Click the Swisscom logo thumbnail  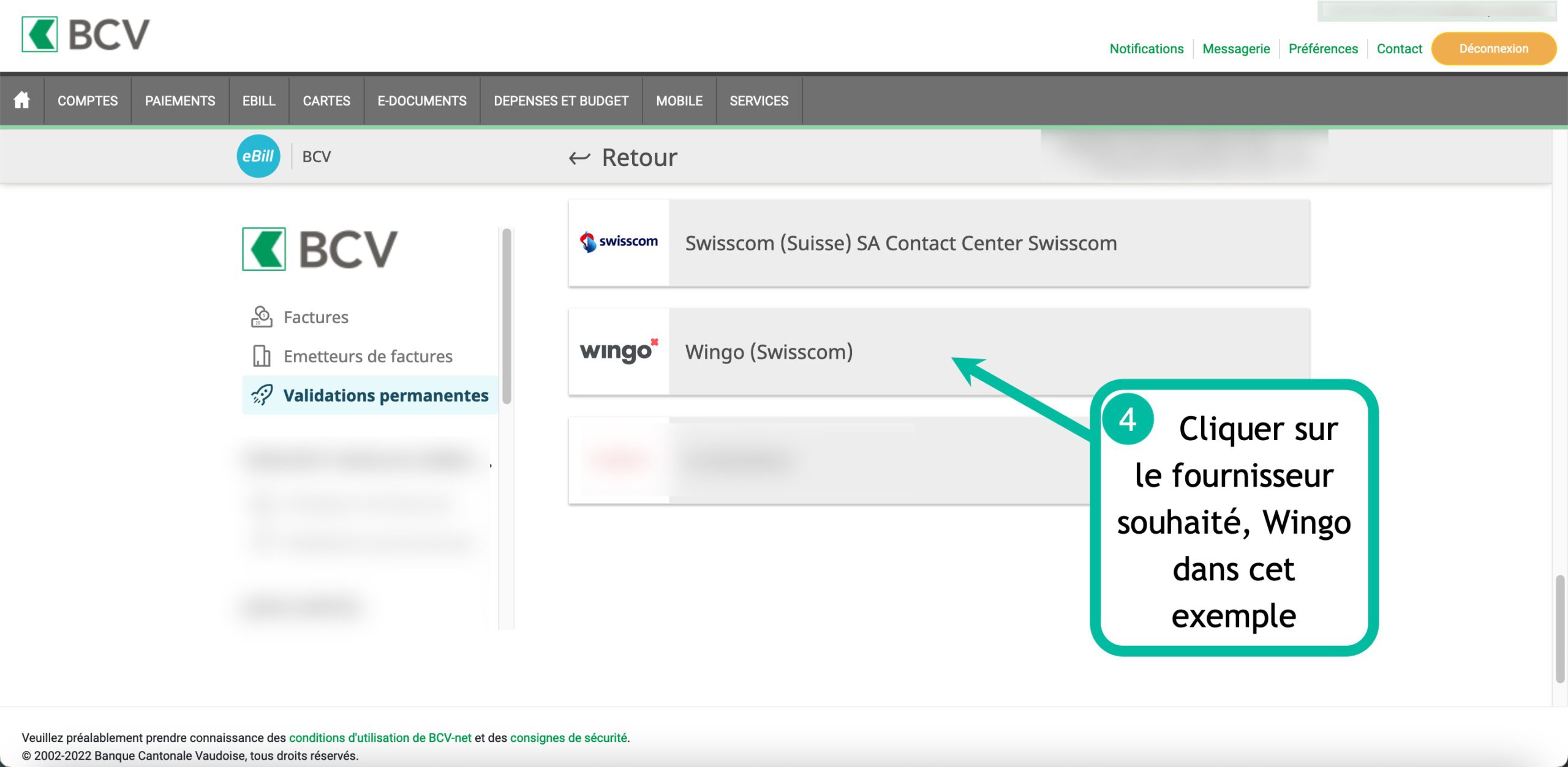pos(619,243)
